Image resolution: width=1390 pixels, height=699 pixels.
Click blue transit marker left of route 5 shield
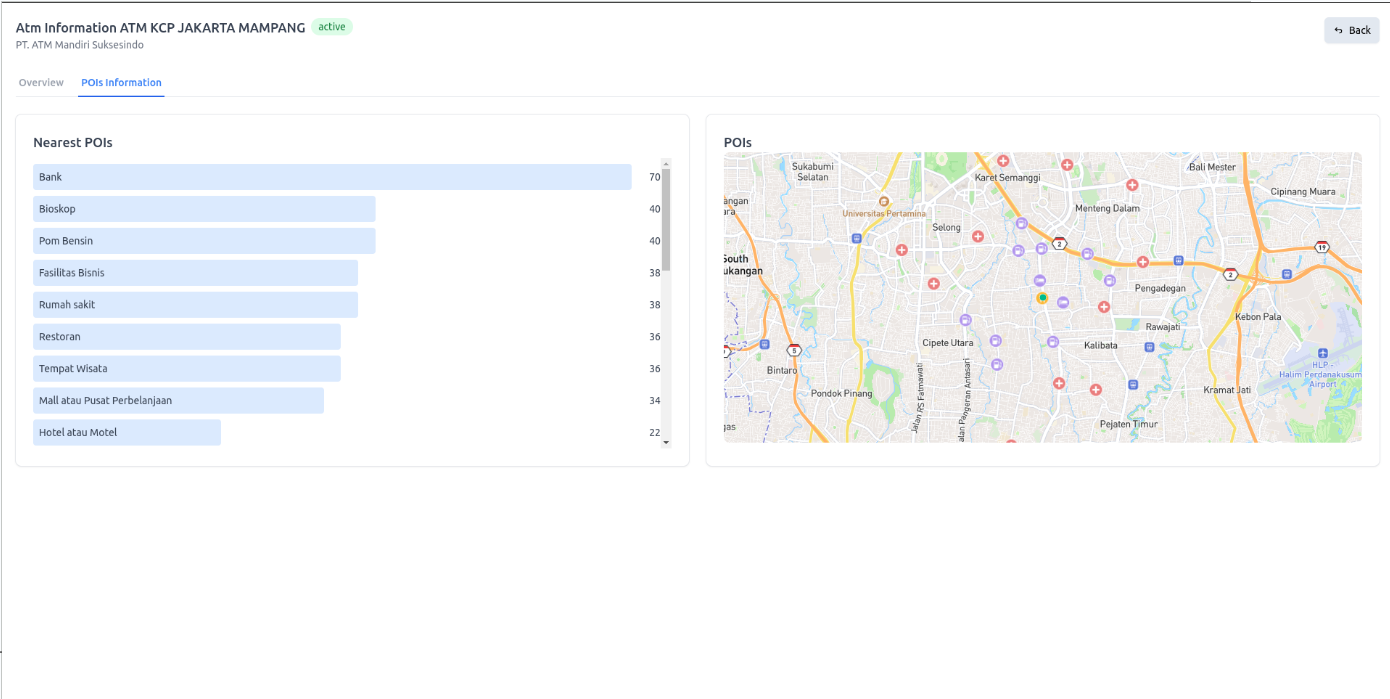pos(765,344)
